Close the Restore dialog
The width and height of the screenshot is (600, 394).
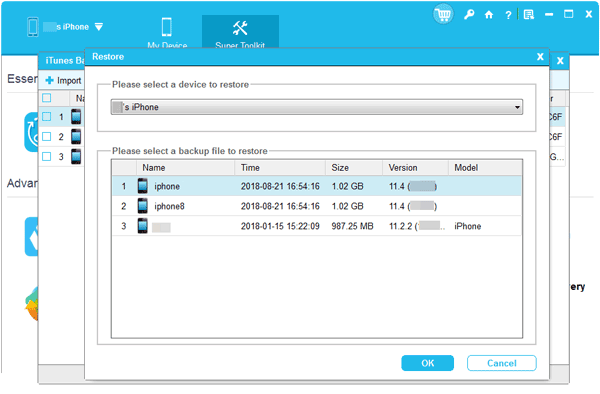[x=540, y=57]
